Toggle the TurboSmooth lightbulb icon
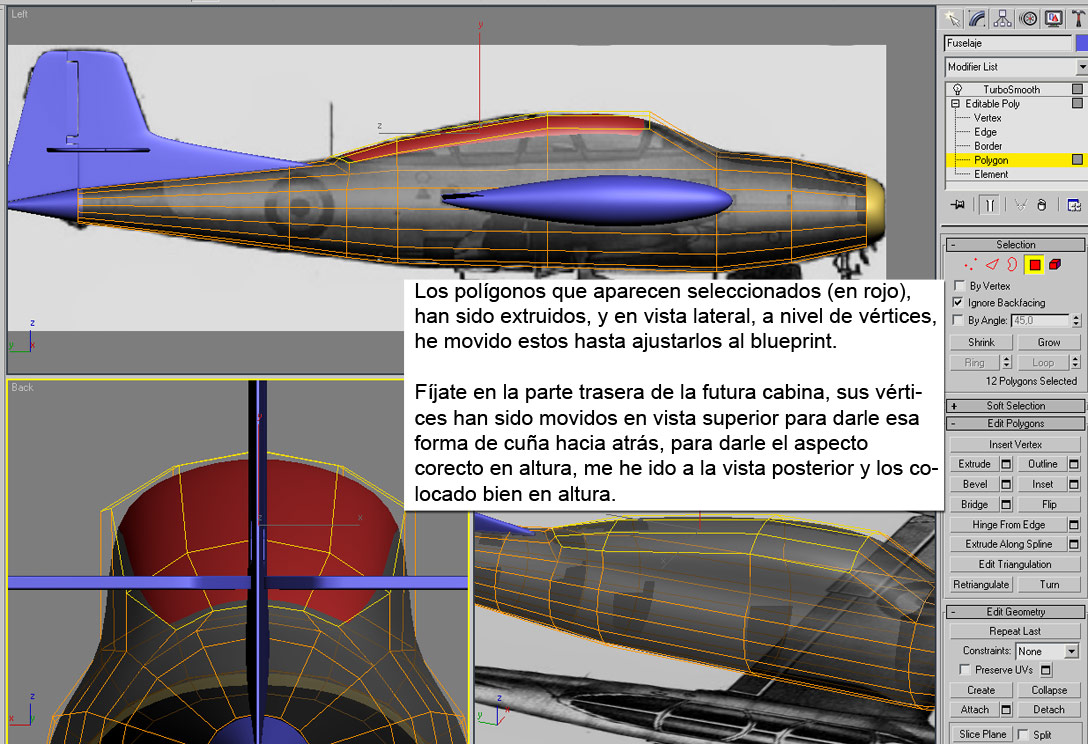Viewport: 1088px width, 744px height. pos(958,89)
